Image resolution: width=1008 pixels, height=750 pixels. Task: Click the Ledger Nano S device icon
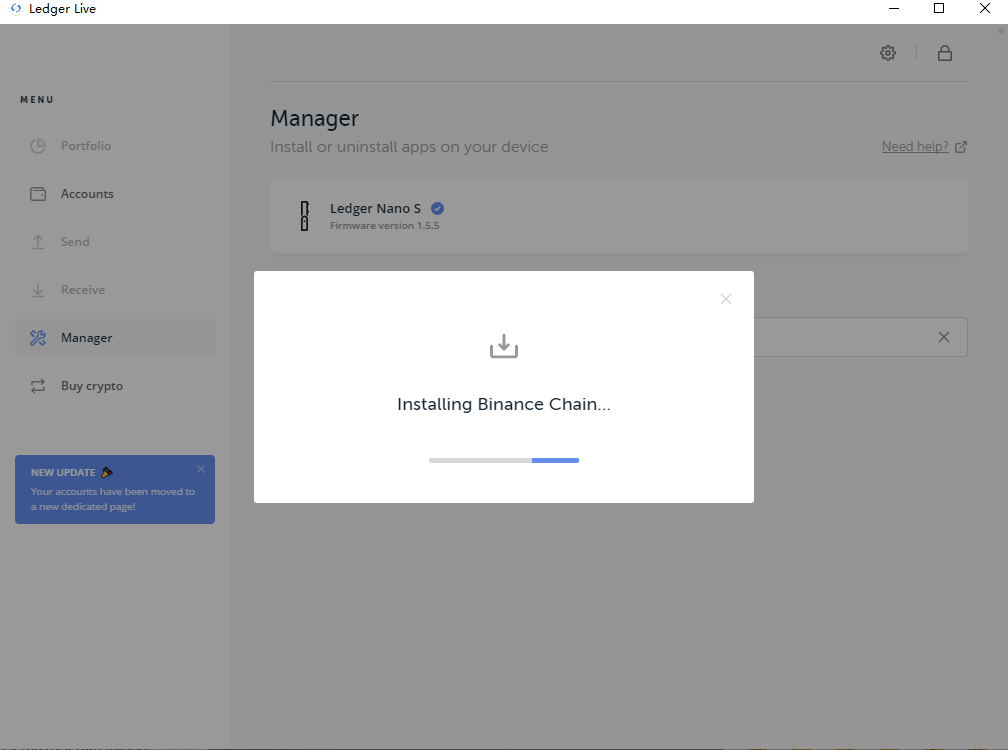tap(304, 216)
